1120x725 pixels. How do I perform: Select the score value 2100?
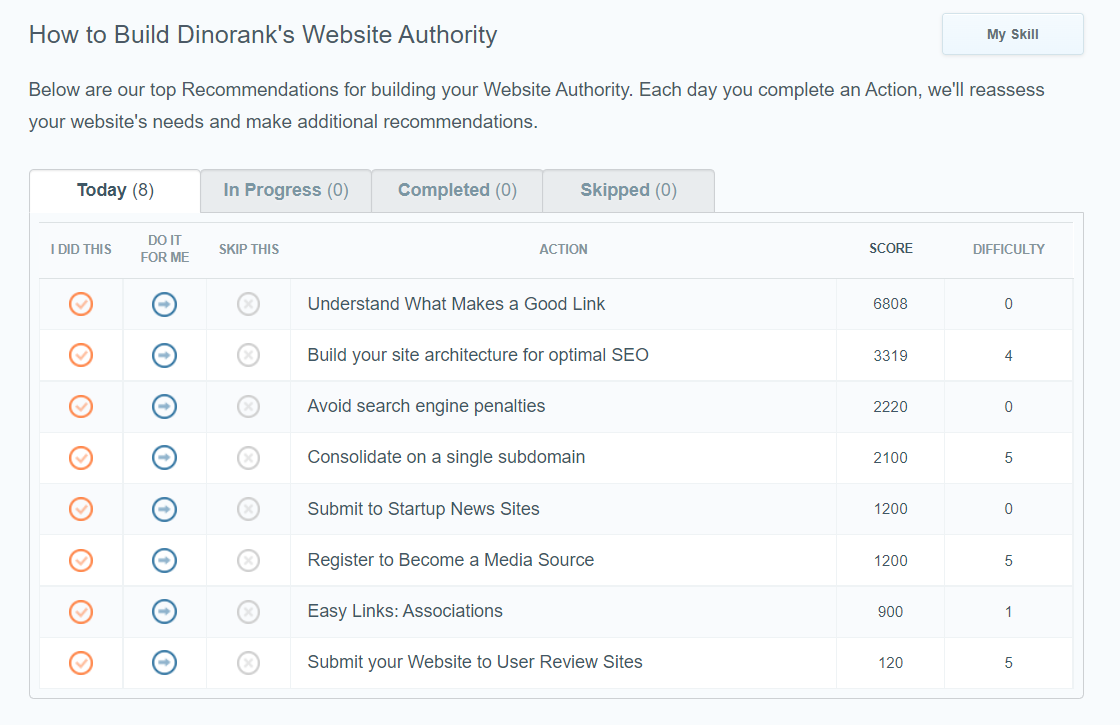coord(890,458)
